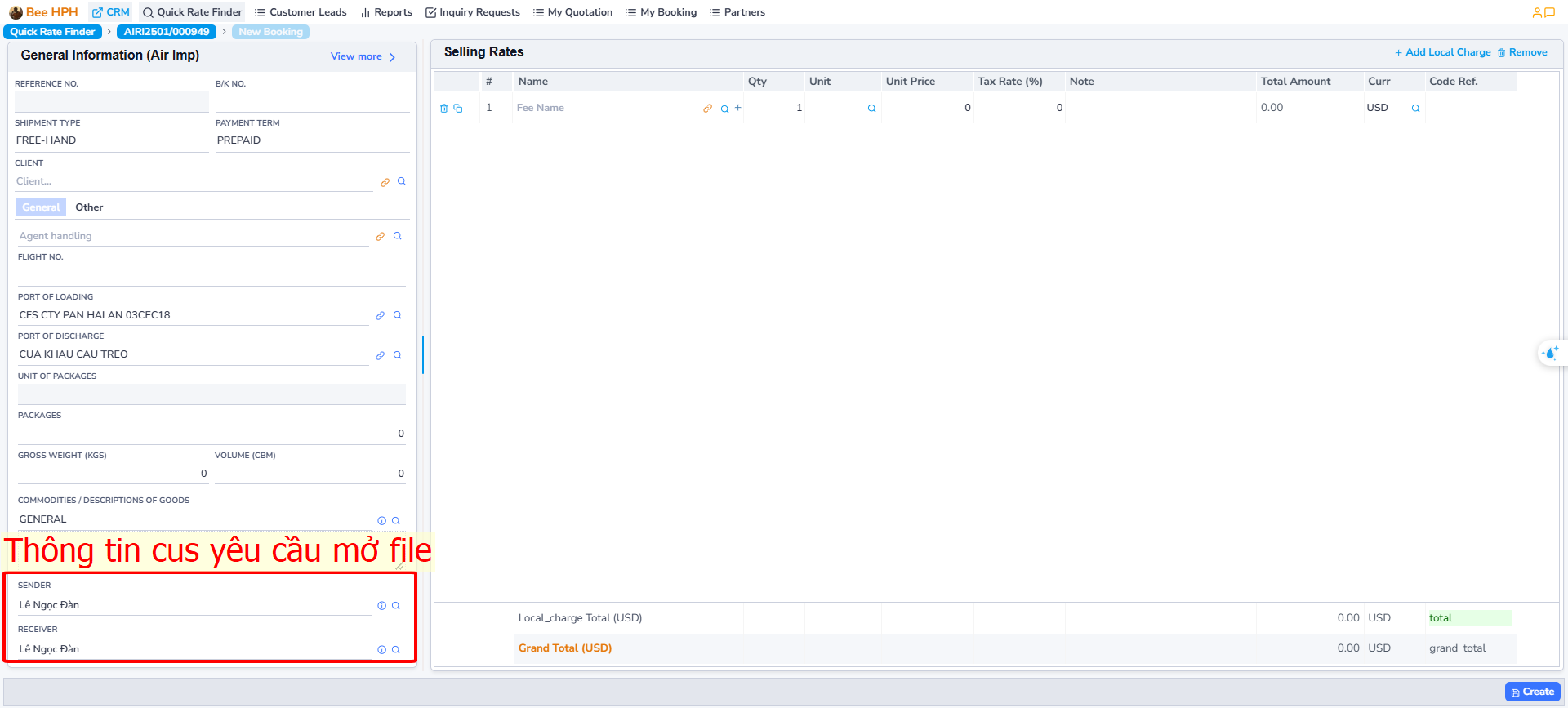Open the Customer Leads menu
Image resolution: width=1568 pixels, height=708 pixels.
coord(301,12)
